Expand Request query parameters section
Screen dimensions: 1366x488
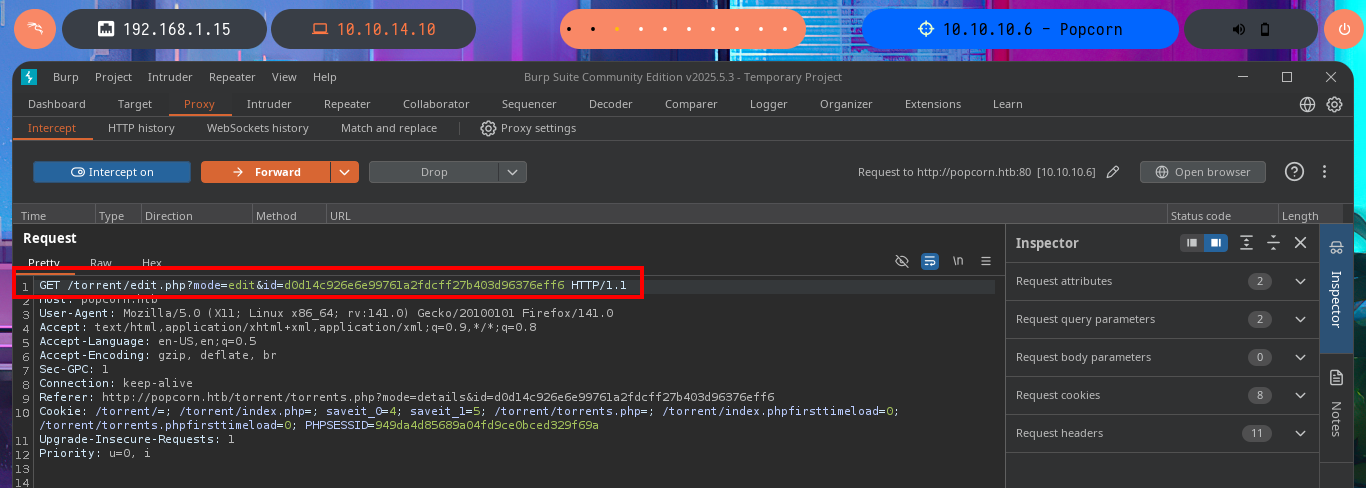coord(1162,319)
